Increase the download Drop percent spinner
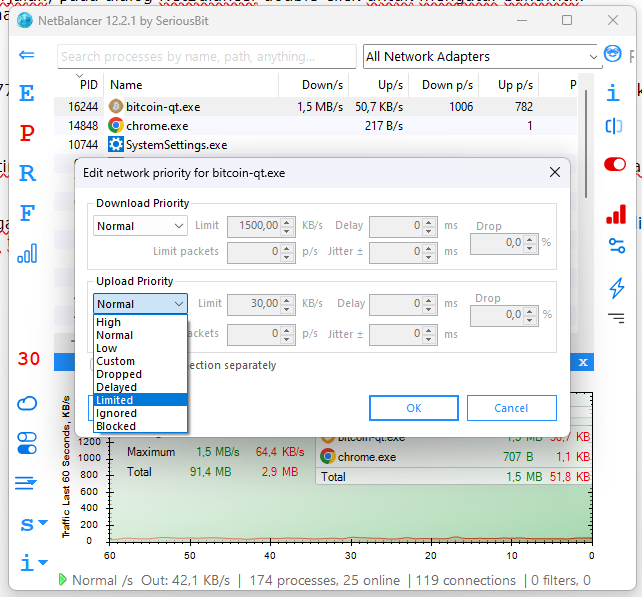 tap(530, 239)
